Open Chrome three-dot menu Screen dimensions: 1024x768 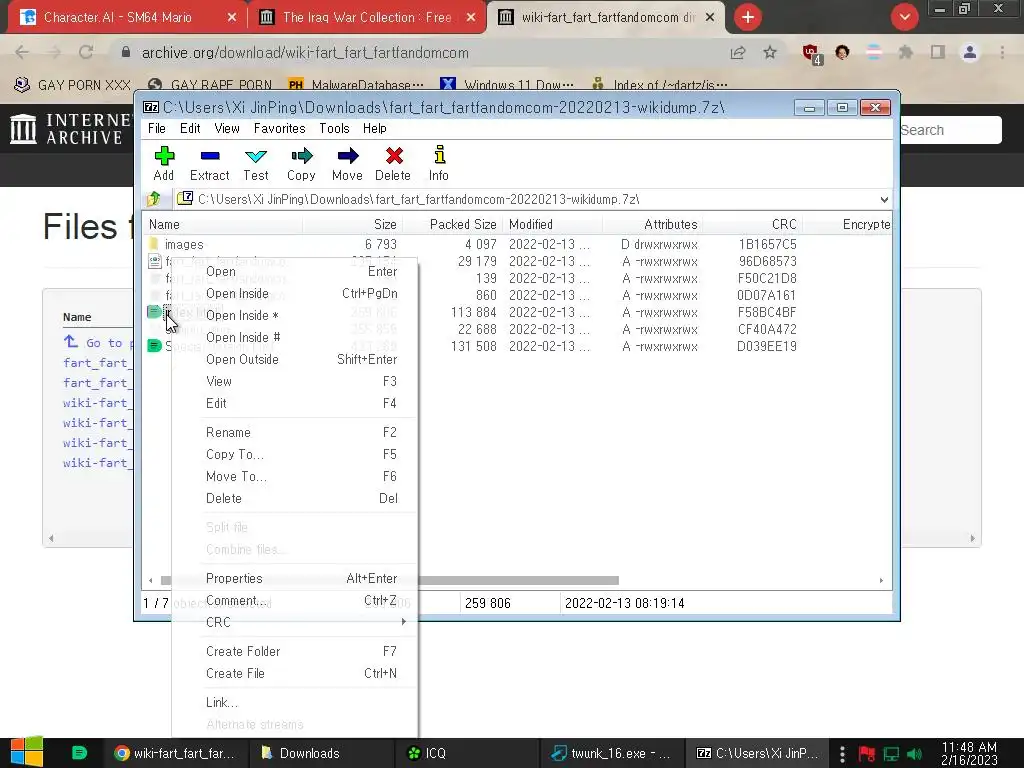point(1002,52)
